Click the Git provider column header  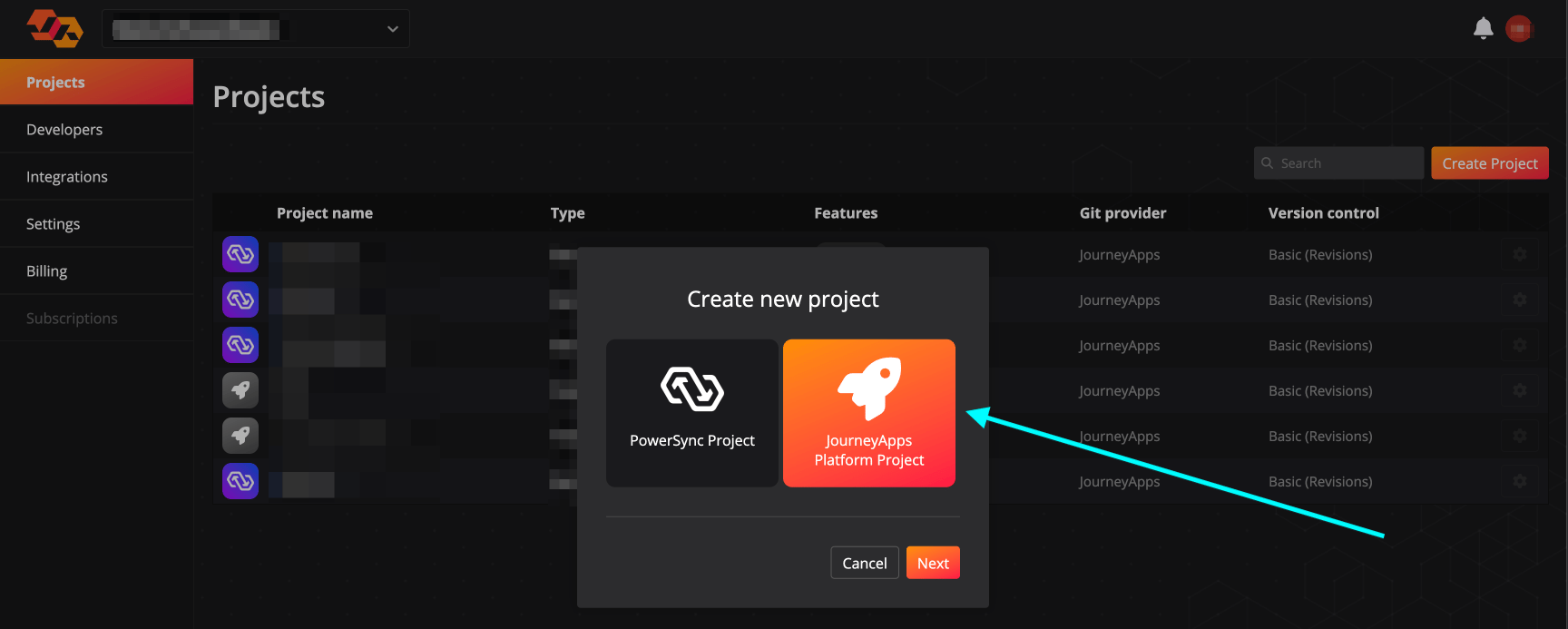pos(1122,213)
